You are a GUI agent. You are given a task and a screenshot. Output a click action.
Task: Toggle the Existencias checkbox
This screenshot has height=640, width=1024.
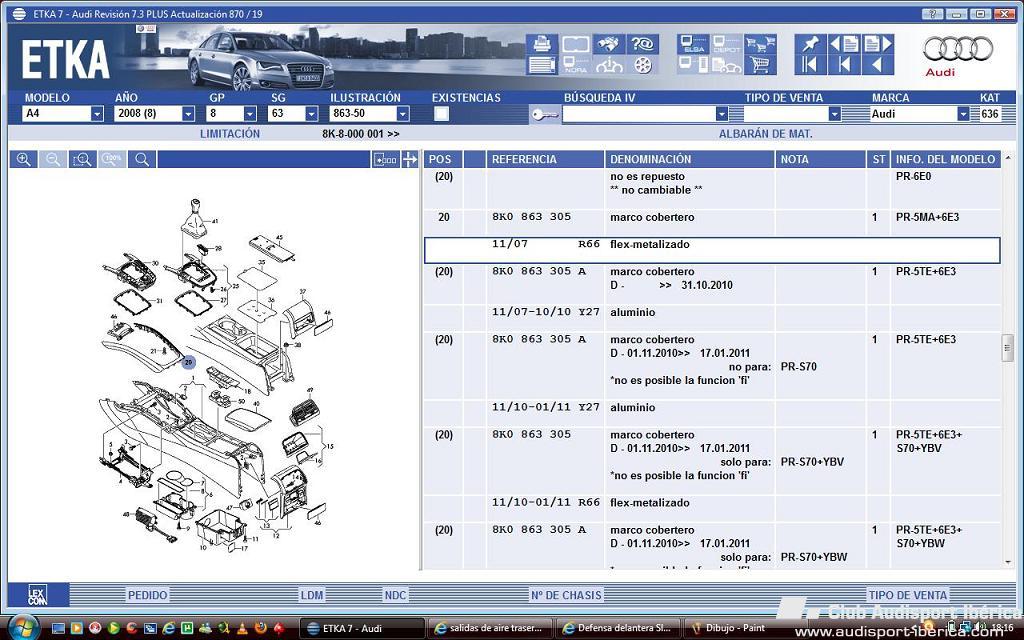click(x=441, y=114)
